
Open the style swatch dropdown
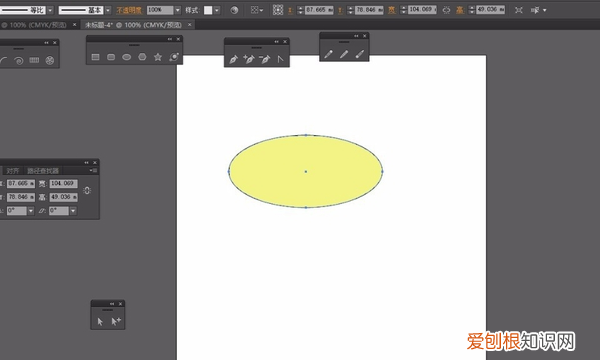tap(217, 10)
